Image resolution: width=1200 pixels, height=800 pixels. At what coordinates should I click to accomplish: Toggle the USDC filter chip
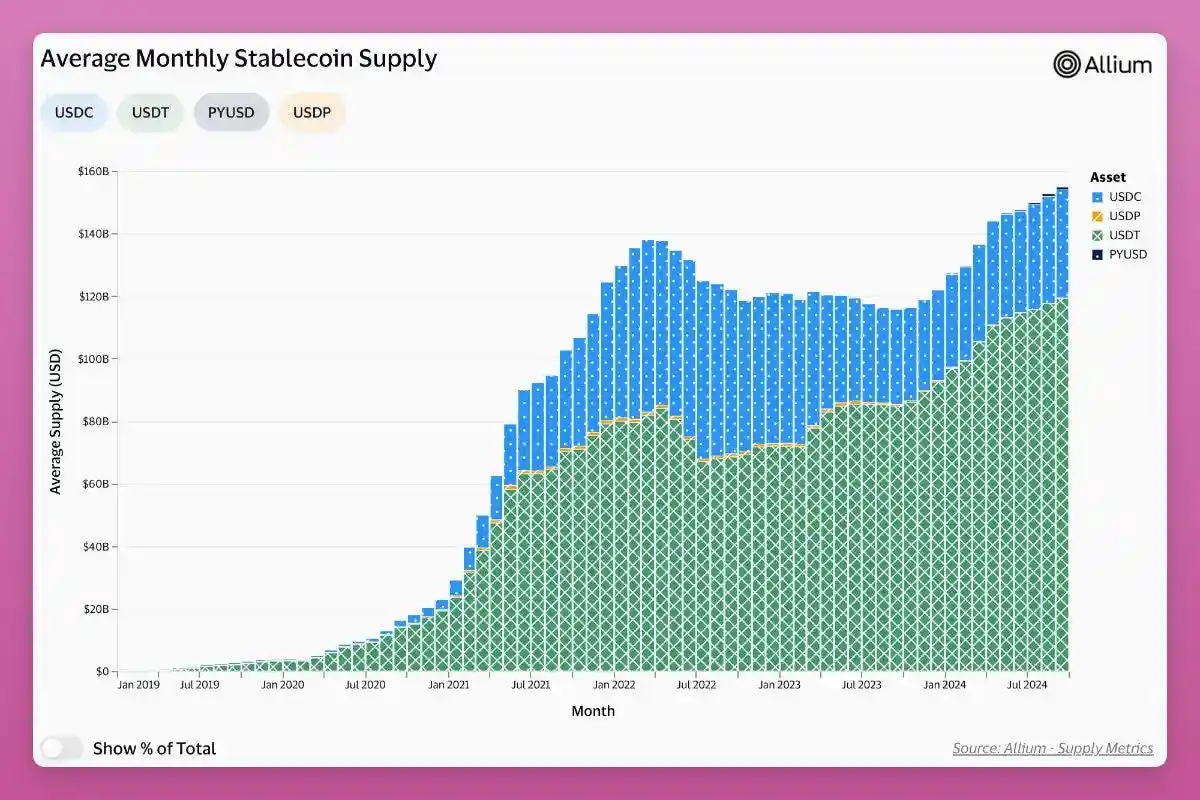[74, 112]
